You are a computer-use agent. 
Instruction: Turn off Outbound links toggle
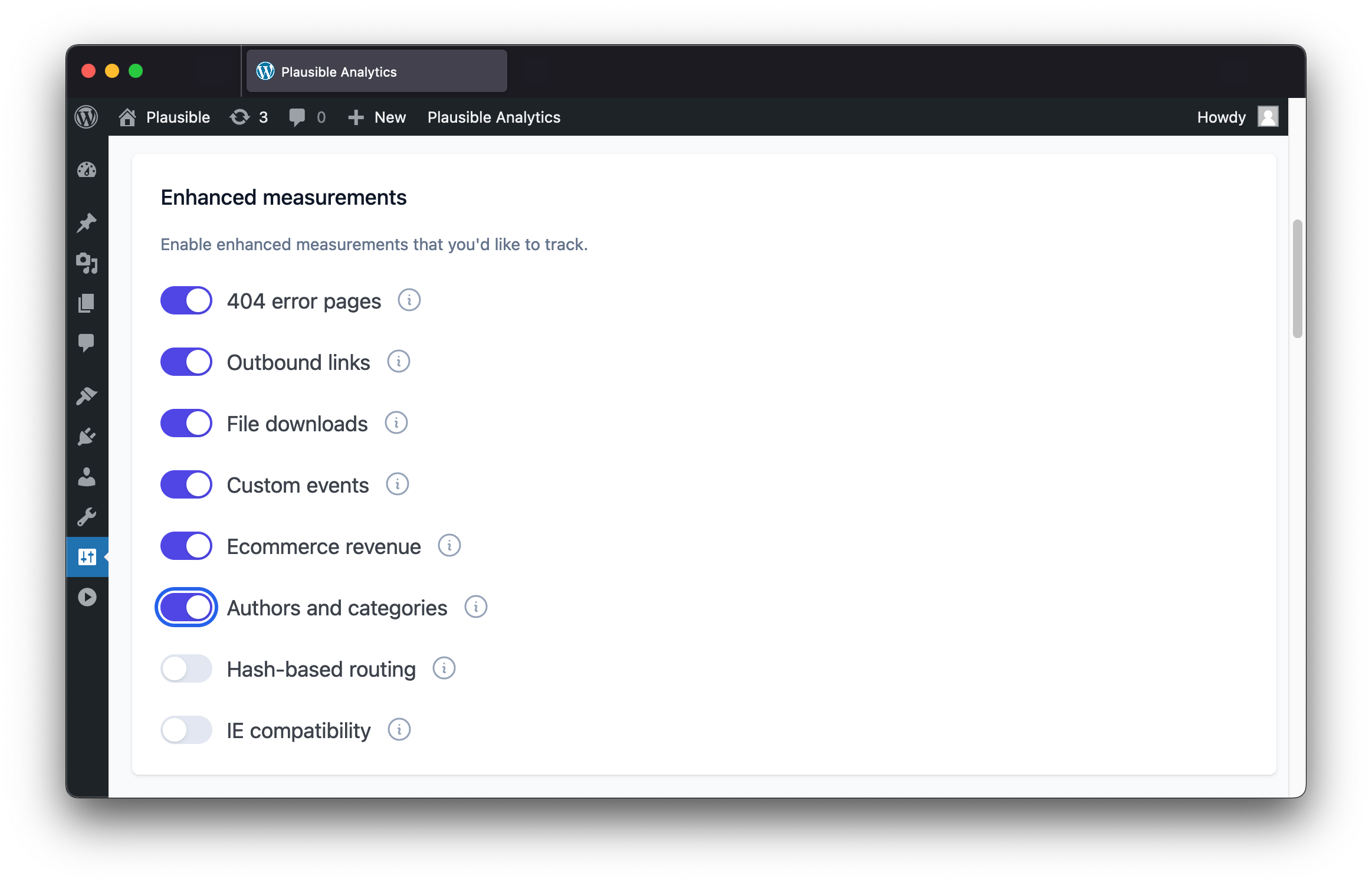point(186,362)
